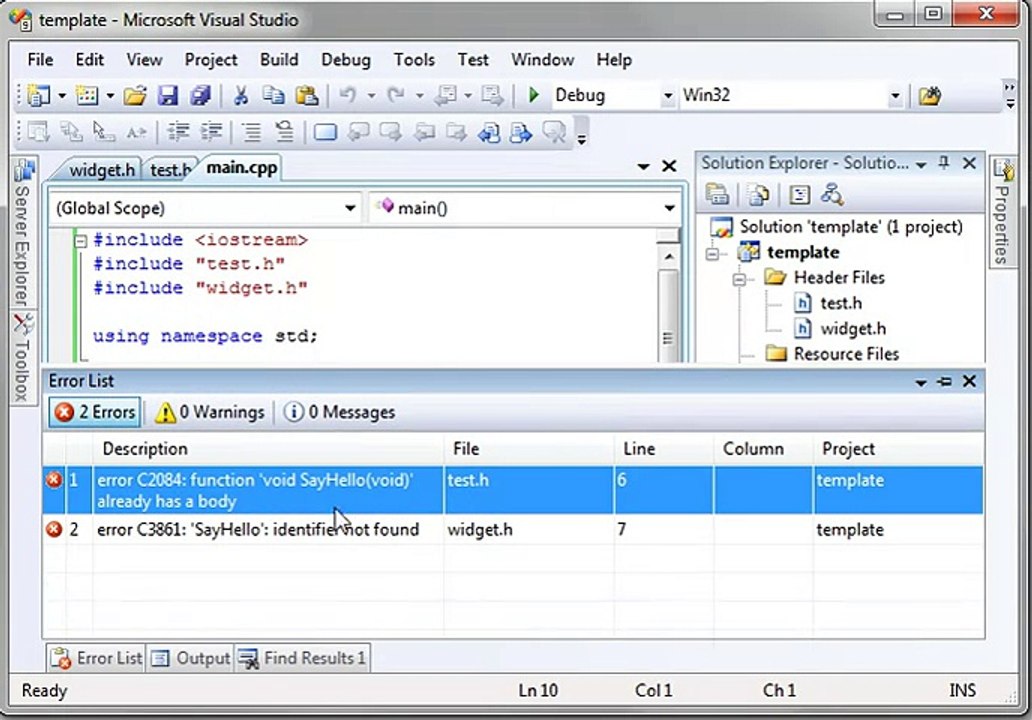Toggle a bookmark with the rectangle icon
Image resolution: width=1032 pixels, height=720 pixels.
pos(325,132)
